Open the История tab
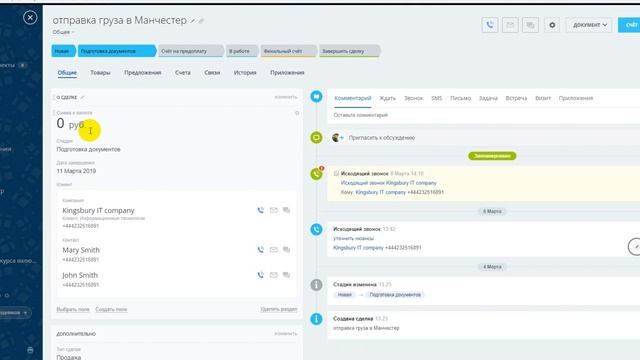This screenshot has height=360, width=640. coord(245,73)
